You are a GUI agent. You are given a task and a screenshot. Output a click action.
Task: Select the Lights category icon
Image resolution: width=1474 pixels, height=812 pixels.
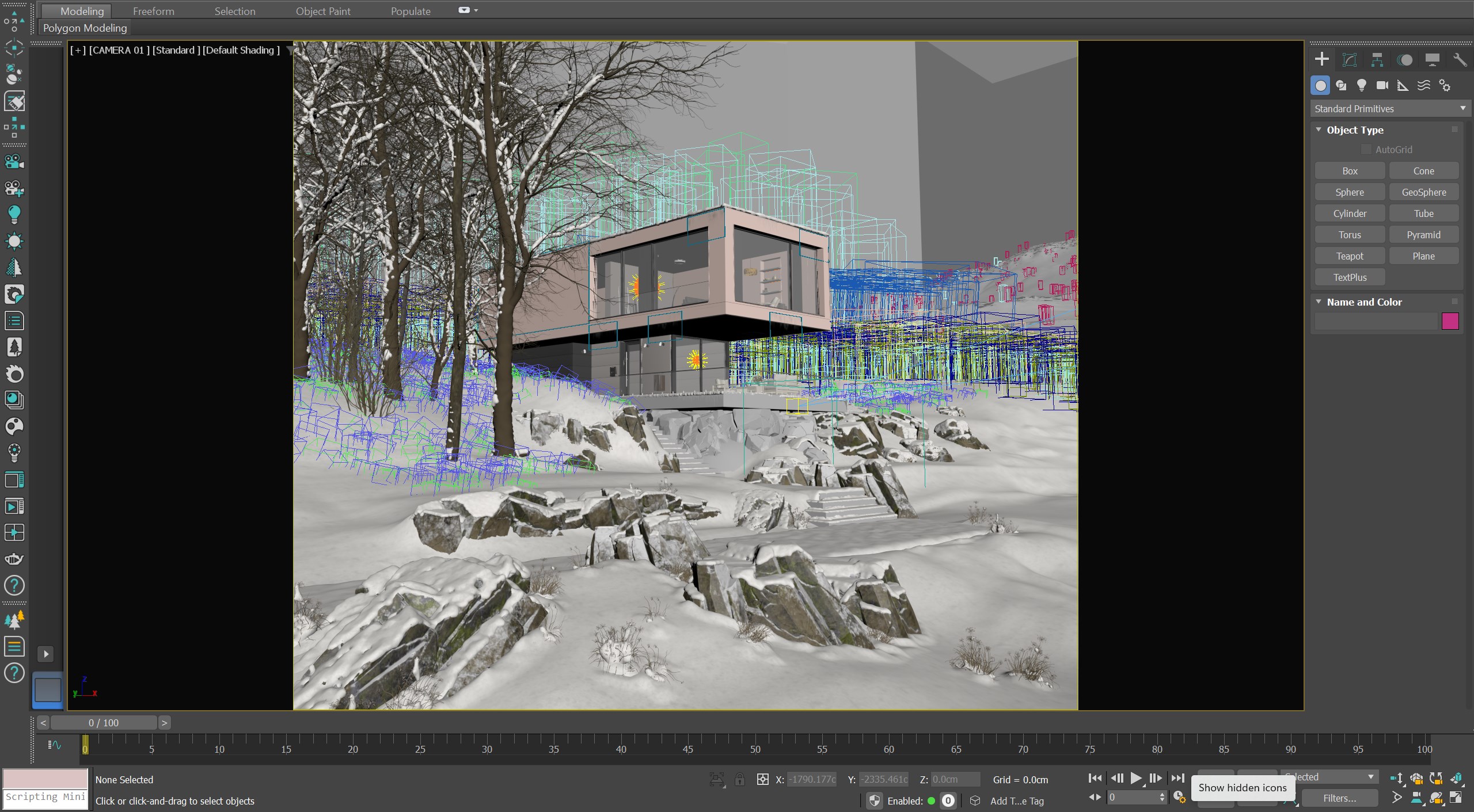tap(1361, 86)
